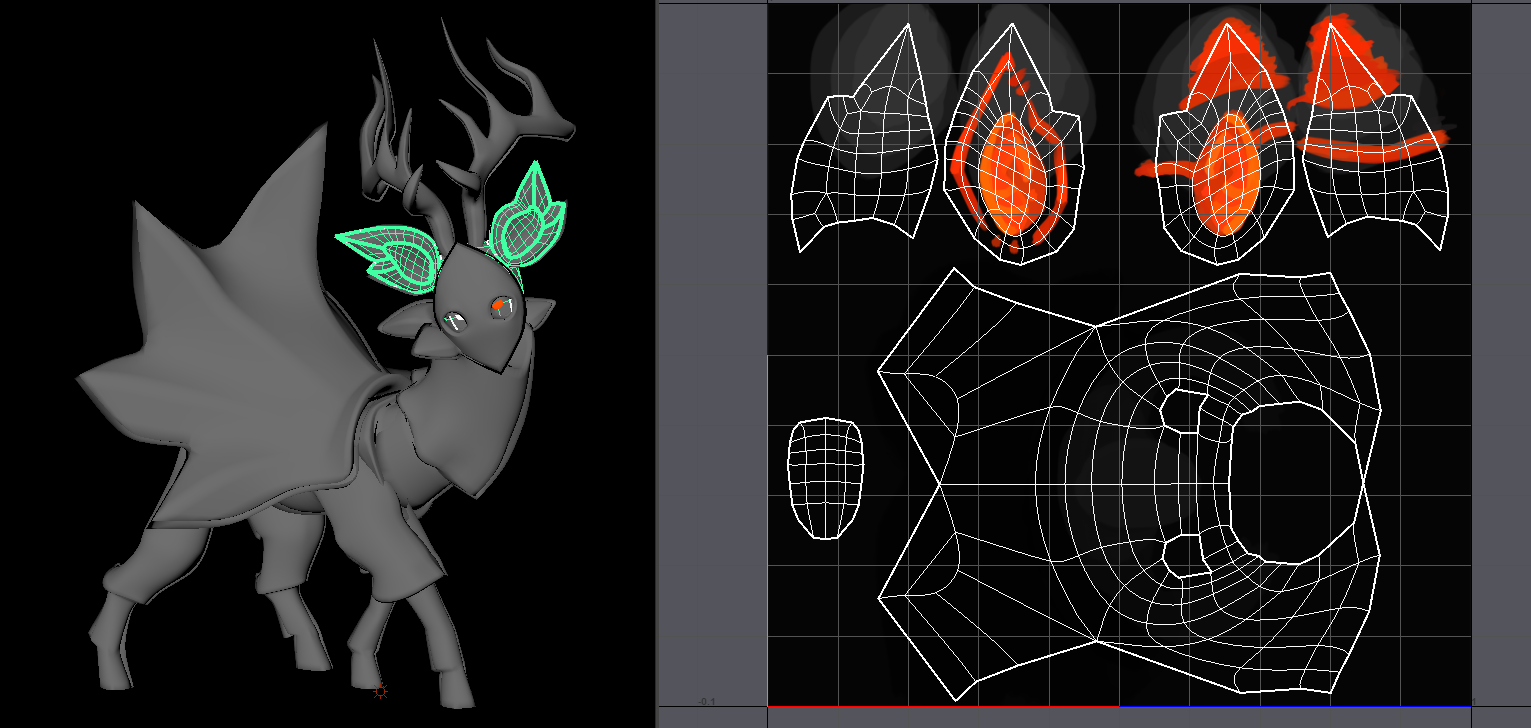This screenshot has width=1531, height=728.
Task: Select the red light locator near the hoof
Action: tap(380, 691)
